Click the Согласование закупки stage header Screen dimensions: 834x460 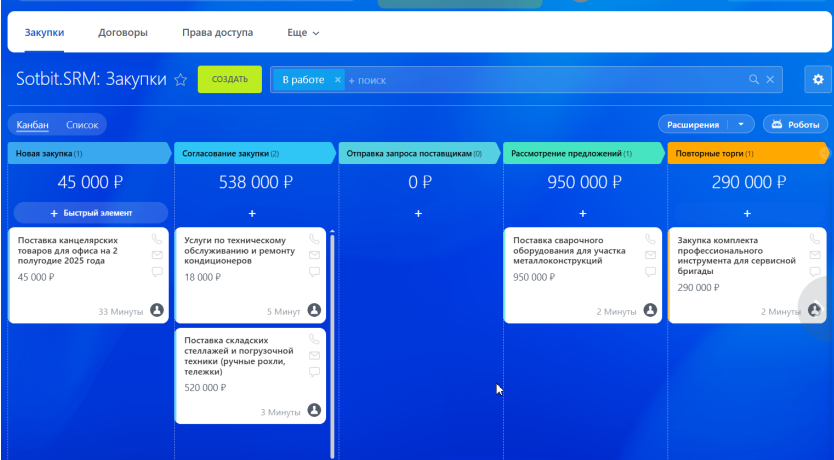coord(255,153)
